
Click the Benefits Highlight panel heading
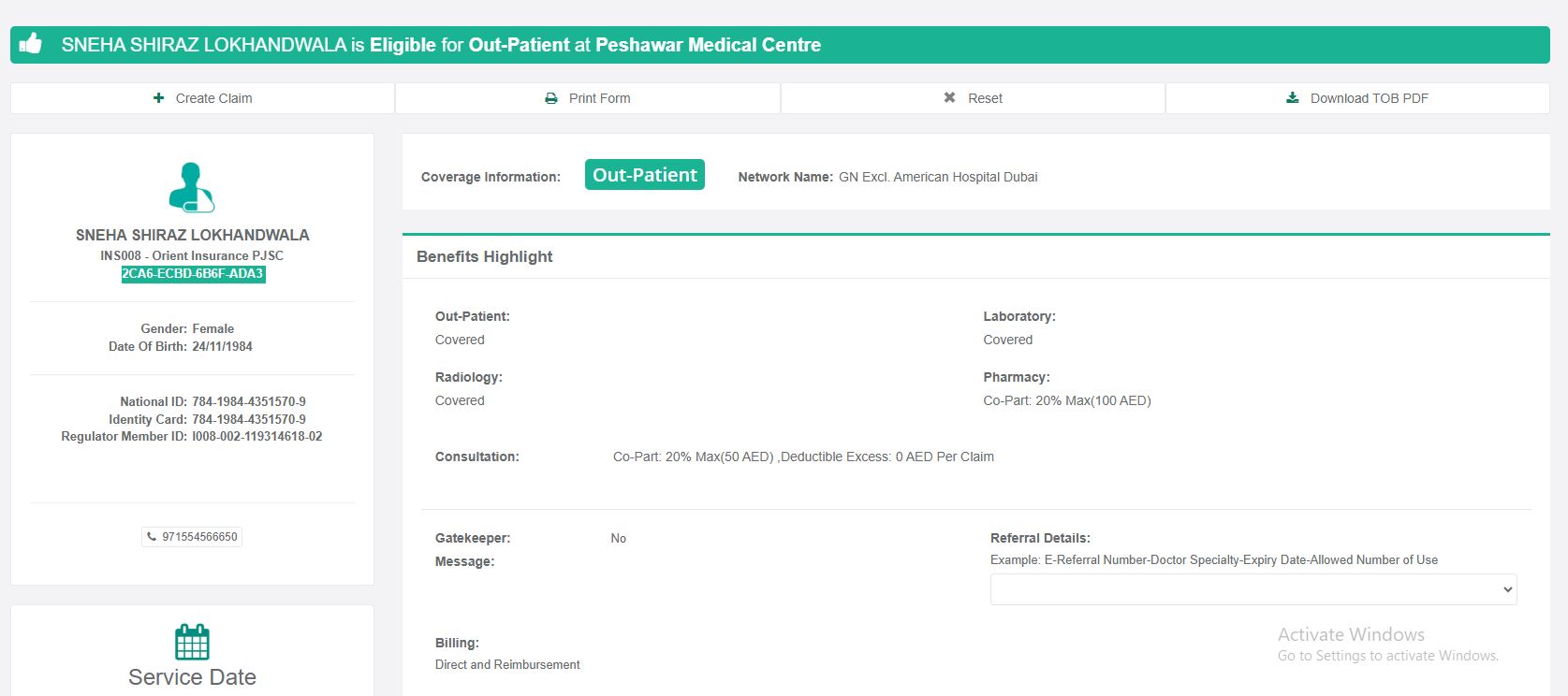tap(484, 256)
